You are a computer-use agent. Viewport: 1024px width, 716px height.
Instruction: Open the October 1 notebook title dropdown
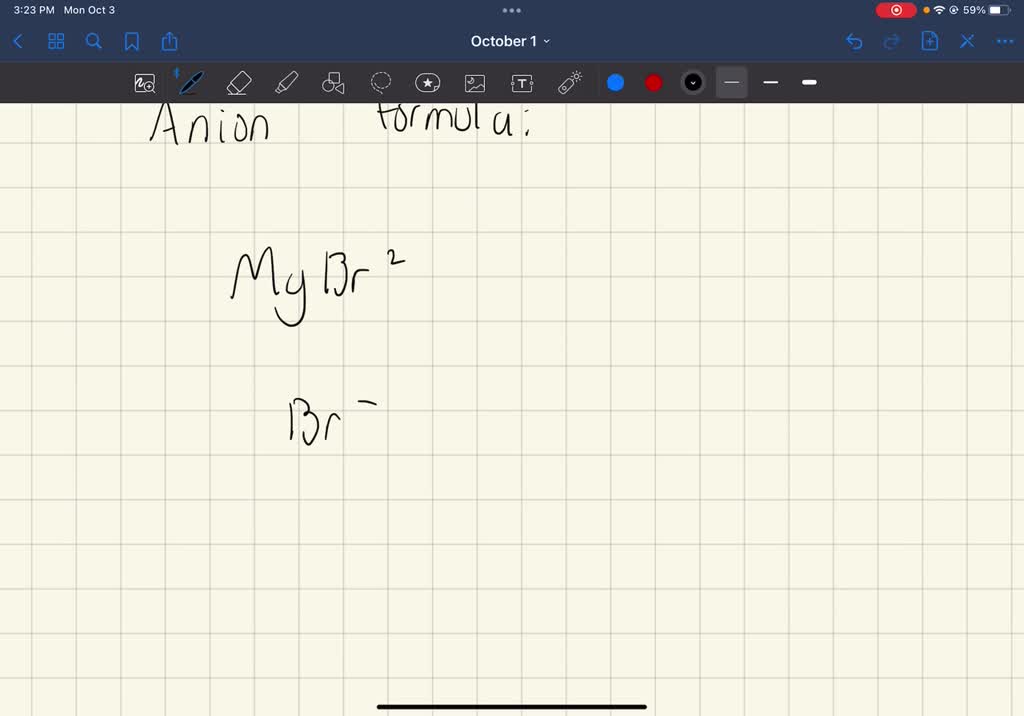(x=511, y=41)
